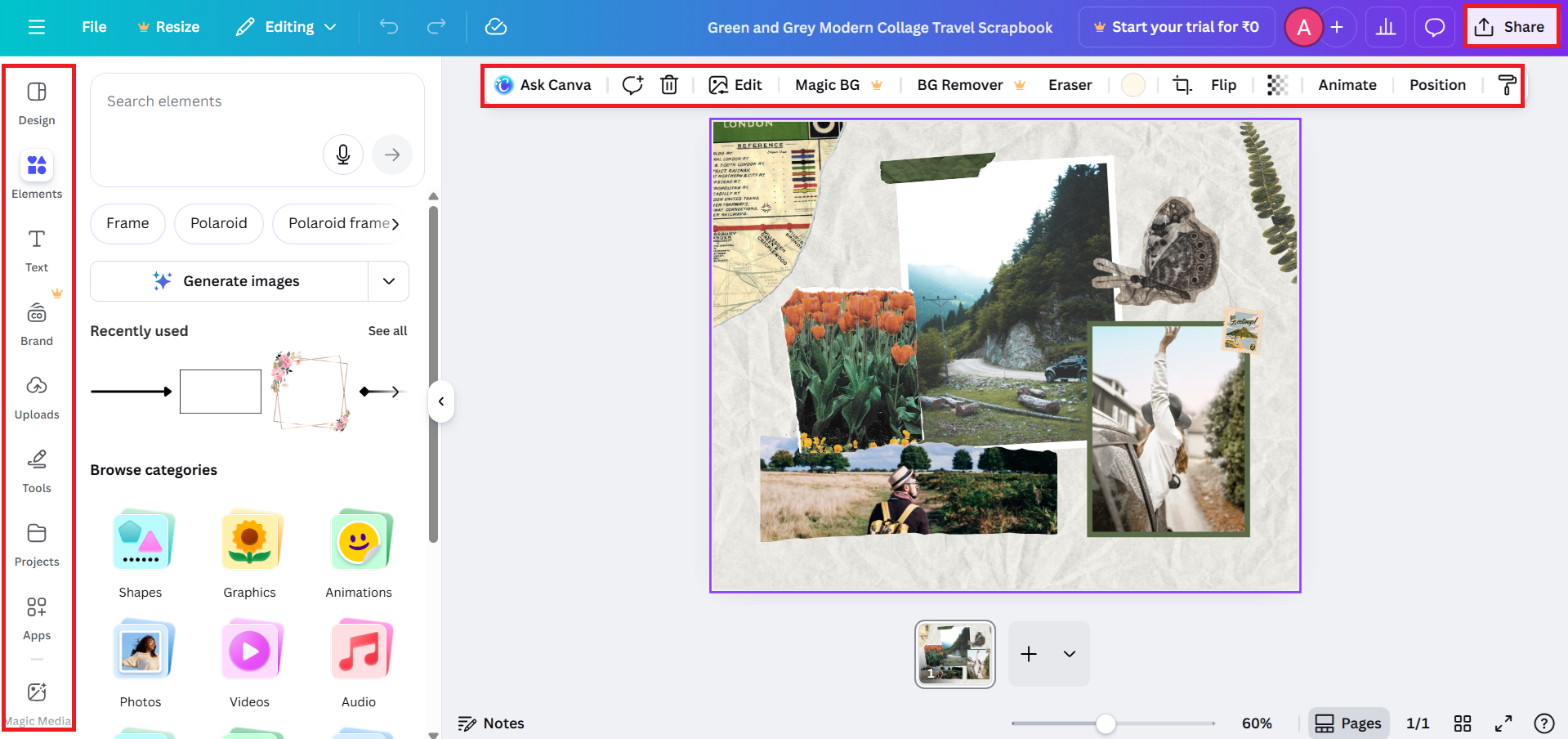Select the Crop tool in the toolbar
This screenshot has height=739, width=1568.
pos(1182,84)
